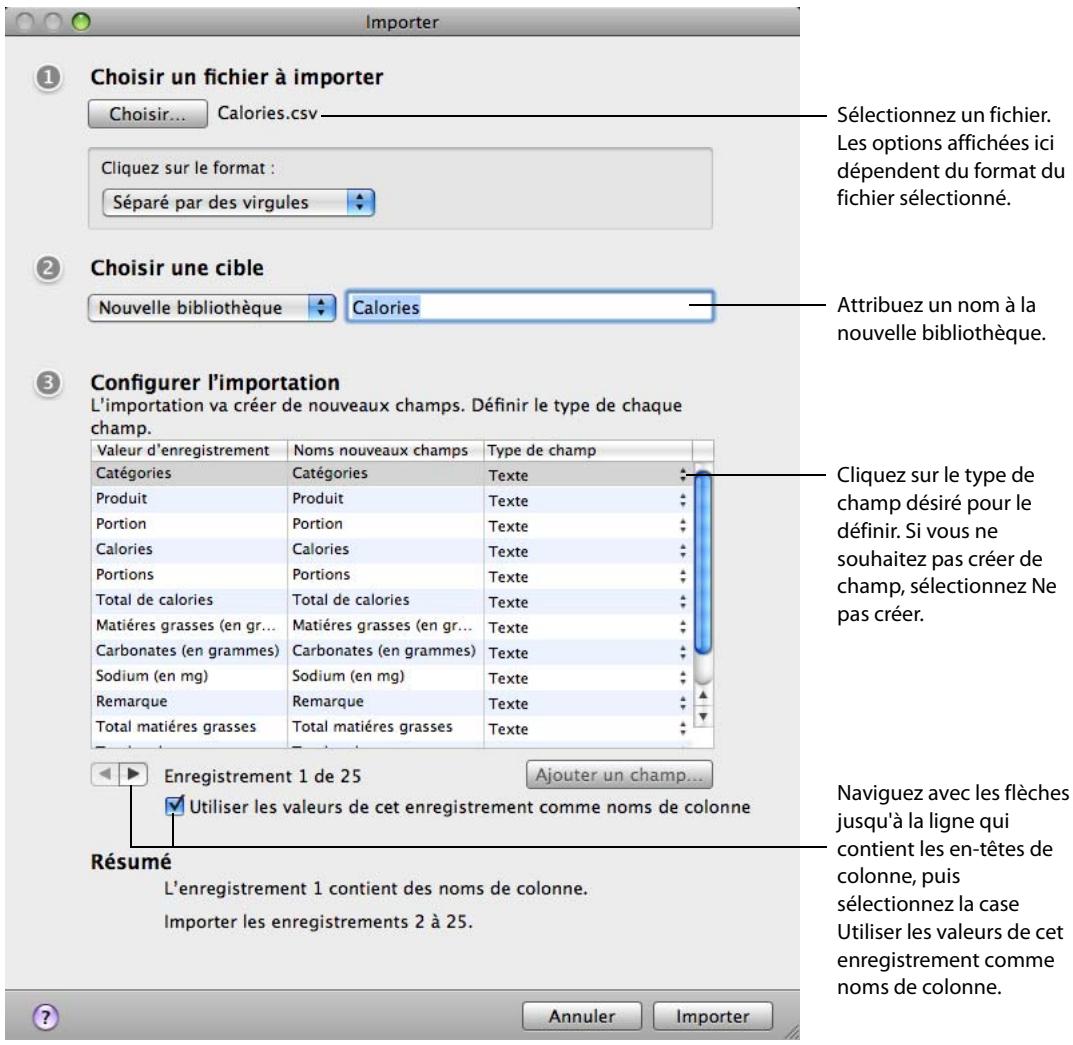Screen dimensions: 1073x1045
Task: Select Remarque in new field names column
Action: (x=328, y=701)
